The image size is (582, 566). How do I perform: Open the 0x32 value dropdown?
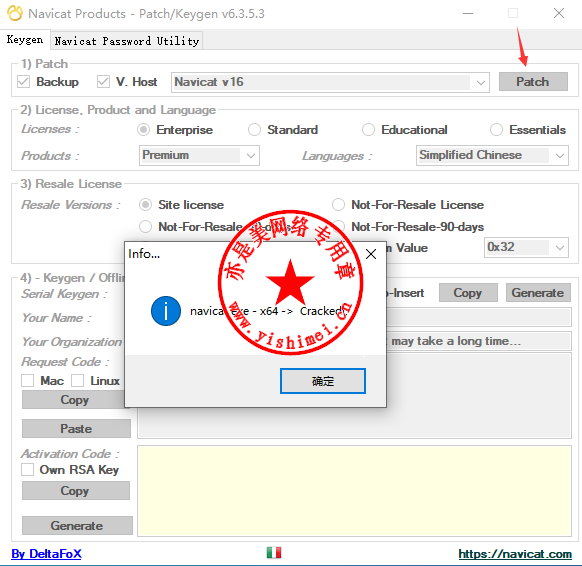tap(526, 247)
